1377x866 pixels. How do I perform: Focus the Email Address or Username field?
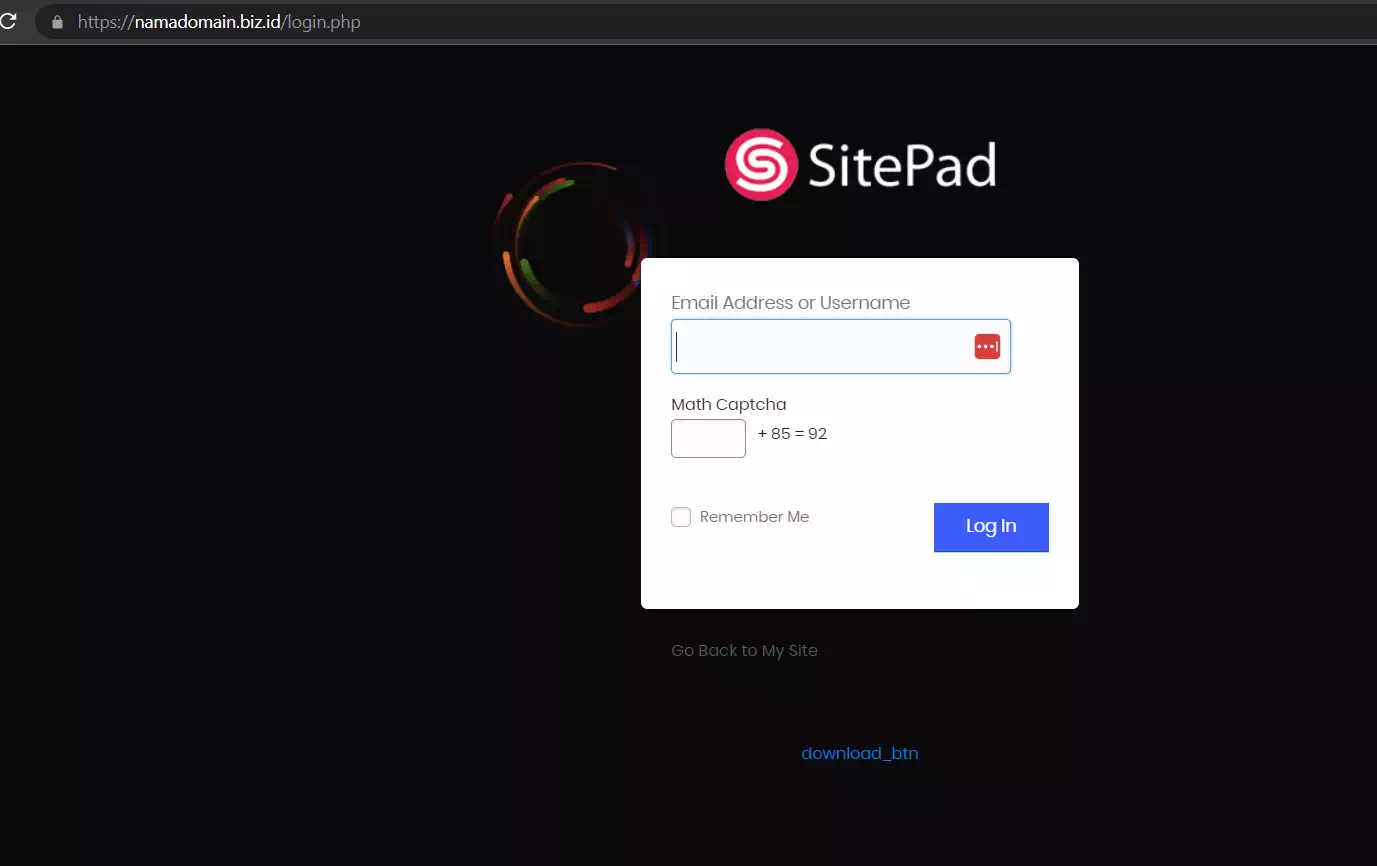pos(841,347)
